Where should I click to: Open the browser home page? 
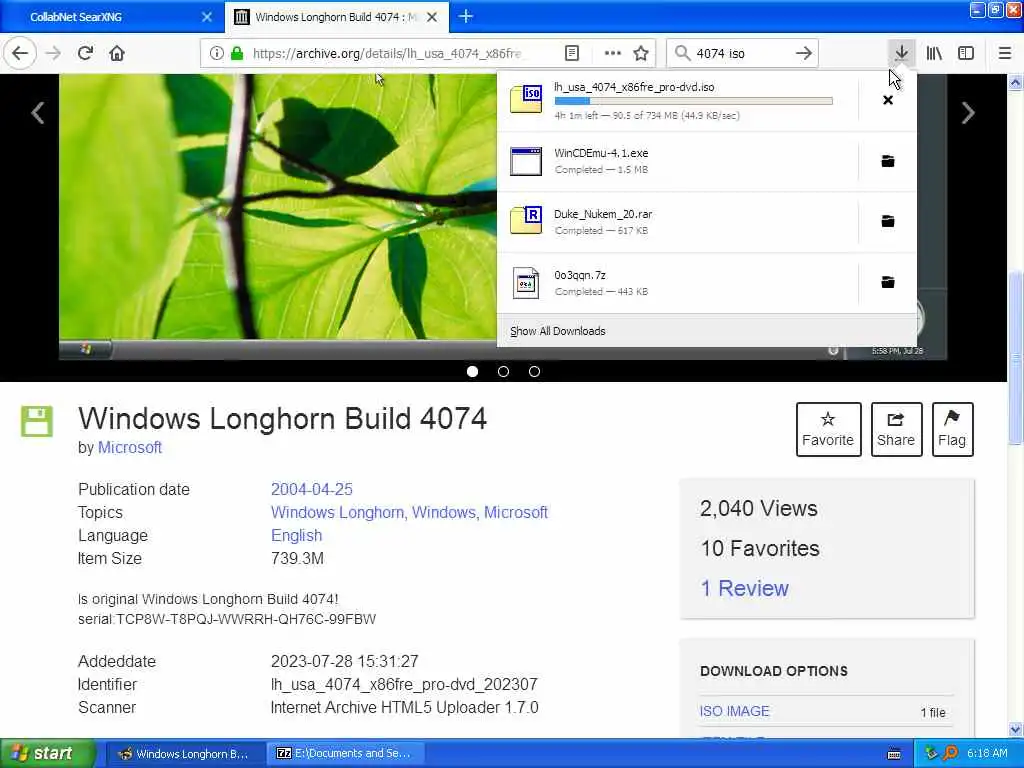click(x=117, y=53)
